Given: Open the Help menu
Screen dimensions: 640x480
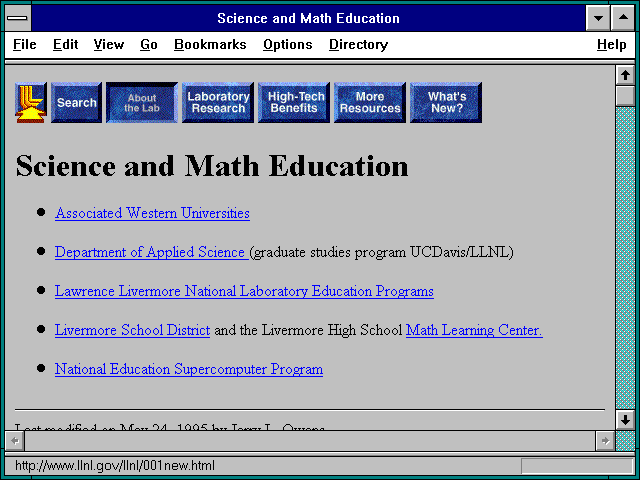Looking at the screenshot, I should [611, 44].
